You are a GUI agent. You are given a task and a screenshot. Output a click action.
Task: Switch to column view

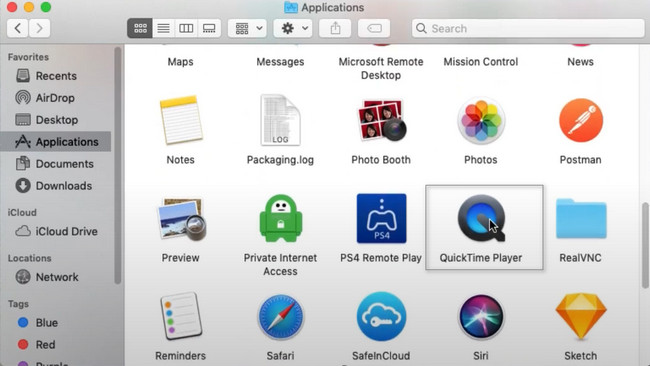click(186, 28)
